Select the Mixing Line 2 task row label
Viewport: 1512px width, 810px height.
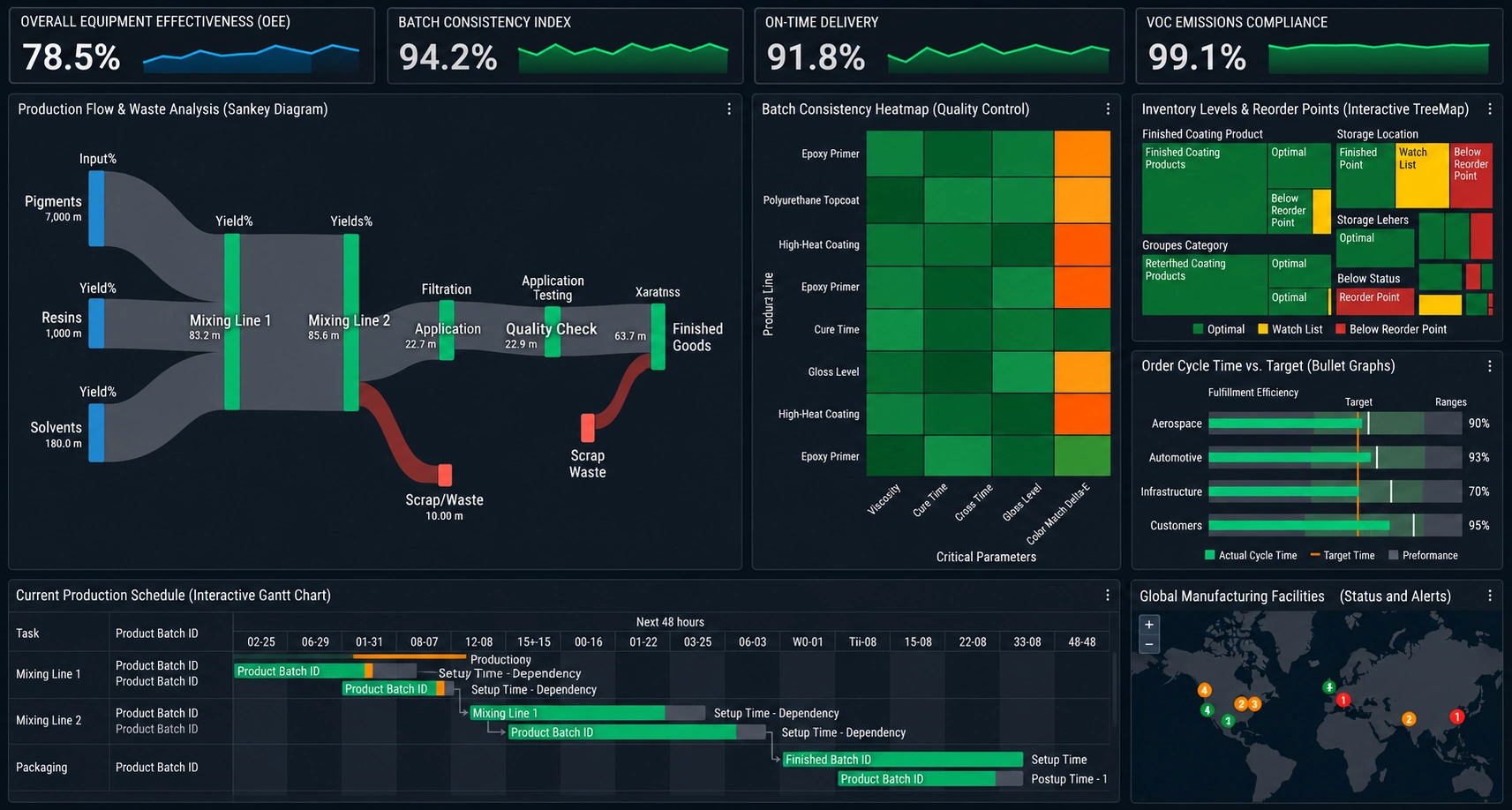[49, 720]
